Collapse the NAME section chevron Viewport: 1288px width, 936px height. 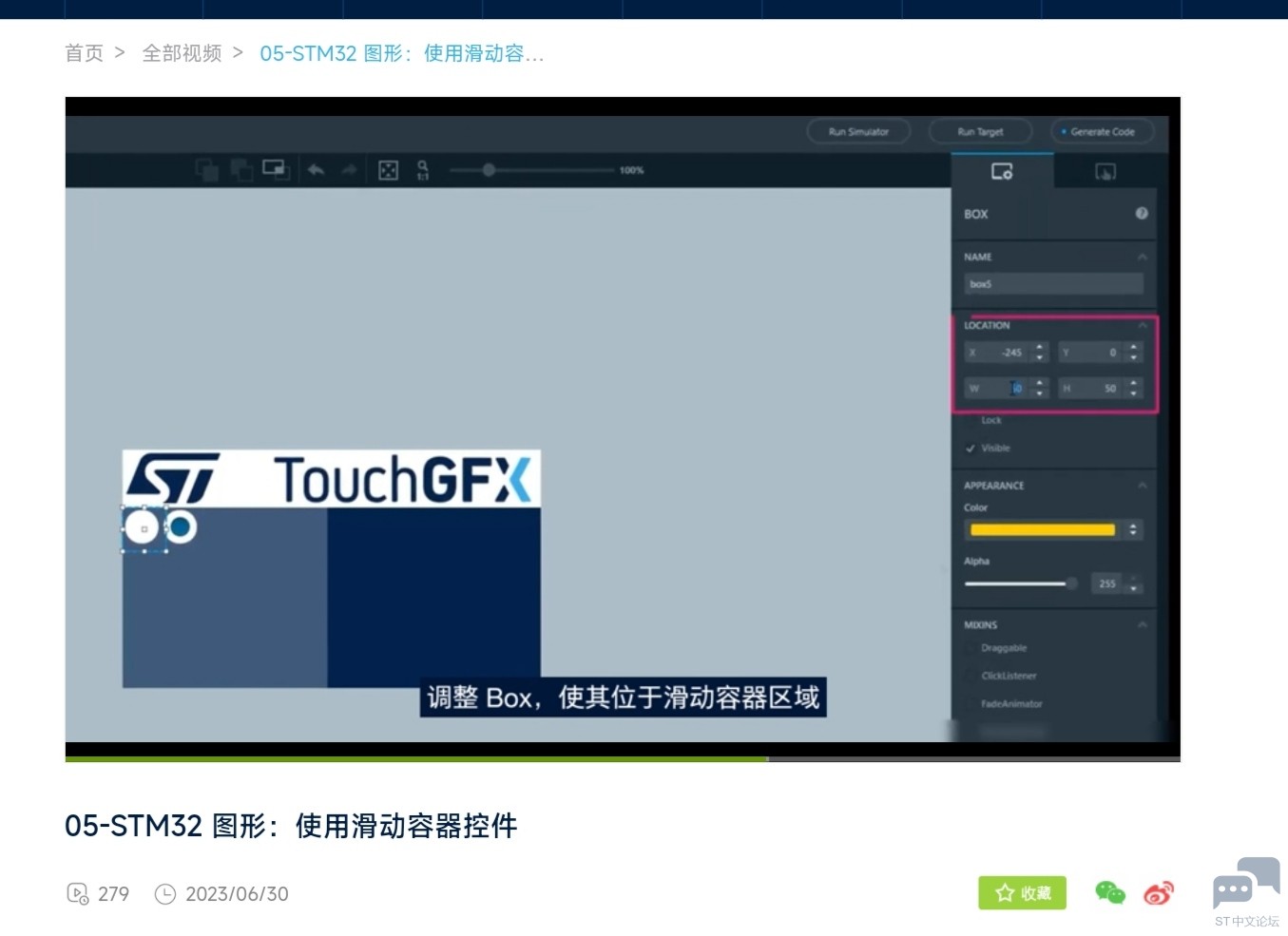pos(1142,258)
